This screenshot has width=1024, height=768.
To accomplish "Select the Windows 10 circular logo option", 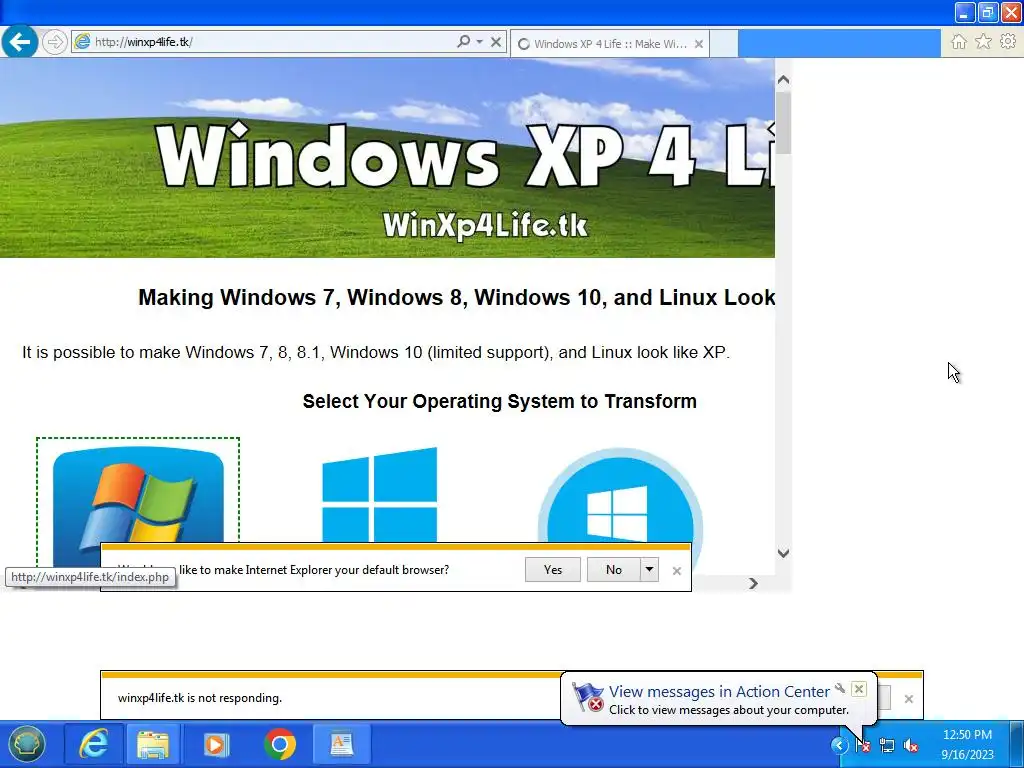I will (620, 496).
